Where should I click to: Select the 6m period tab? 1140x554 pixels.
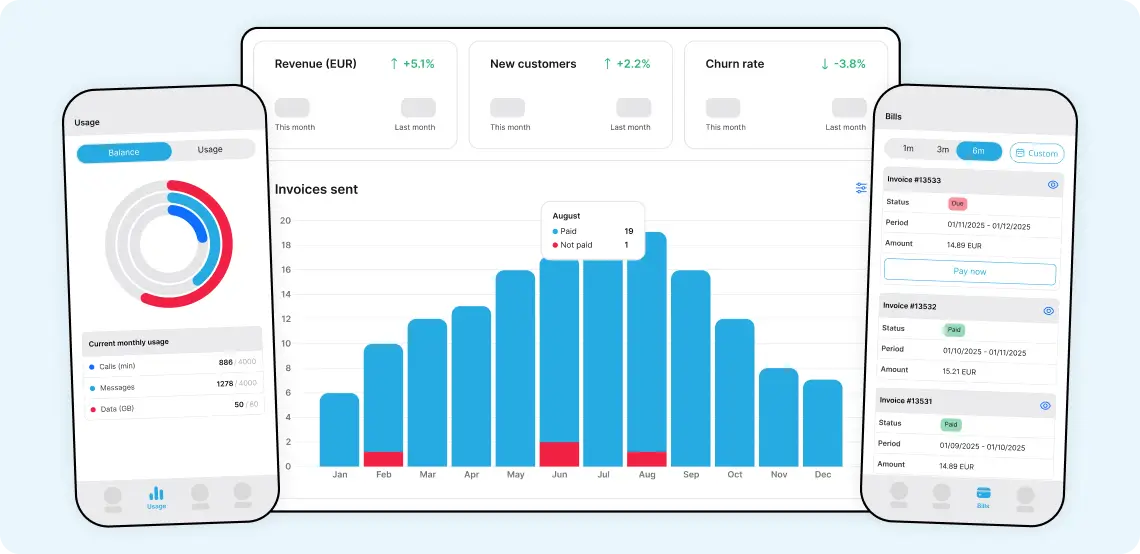[x=978, y=151]
